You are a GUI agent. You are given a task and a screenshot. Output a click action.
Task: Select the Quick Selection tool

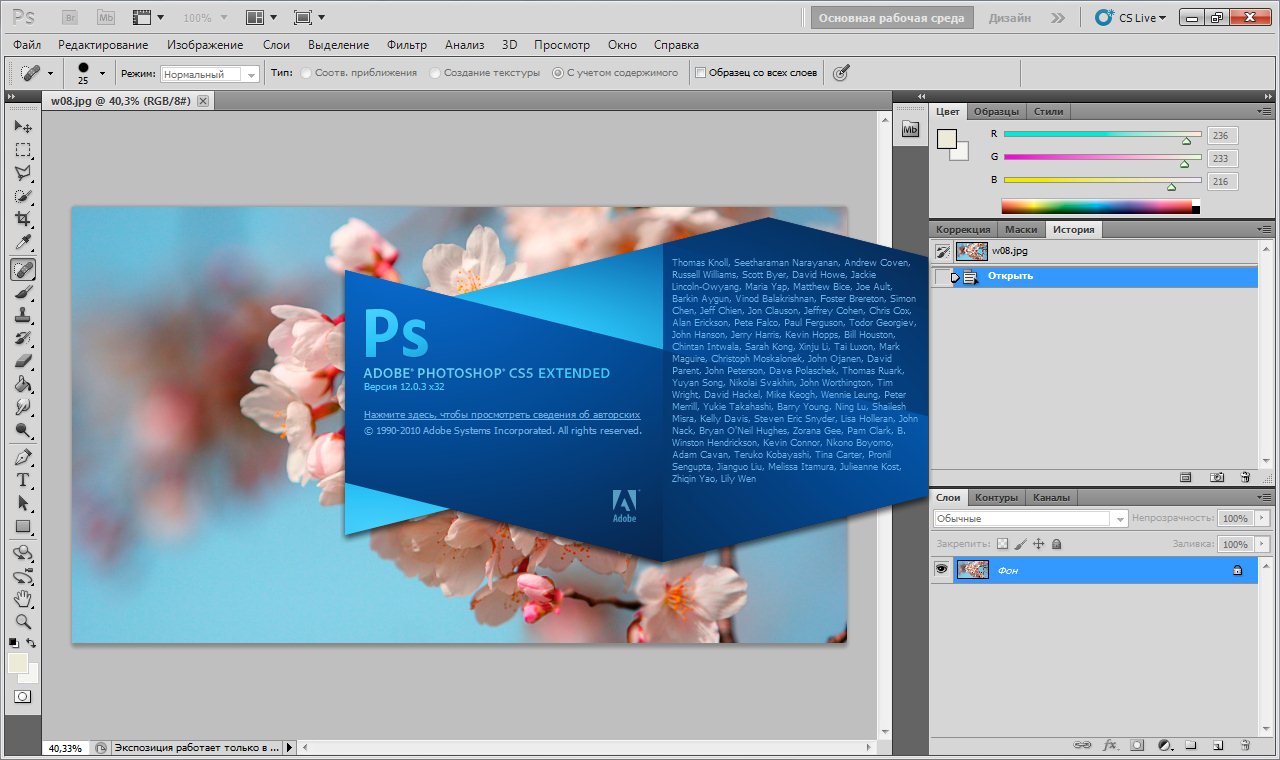point(23,197)
